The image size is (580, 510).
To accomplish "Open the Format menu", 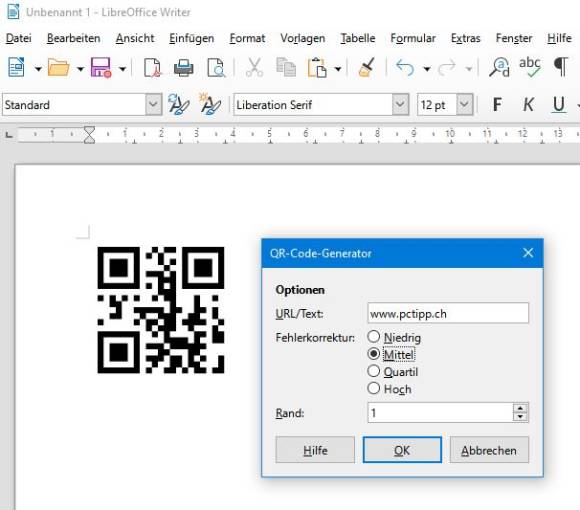I will [247, 38].
